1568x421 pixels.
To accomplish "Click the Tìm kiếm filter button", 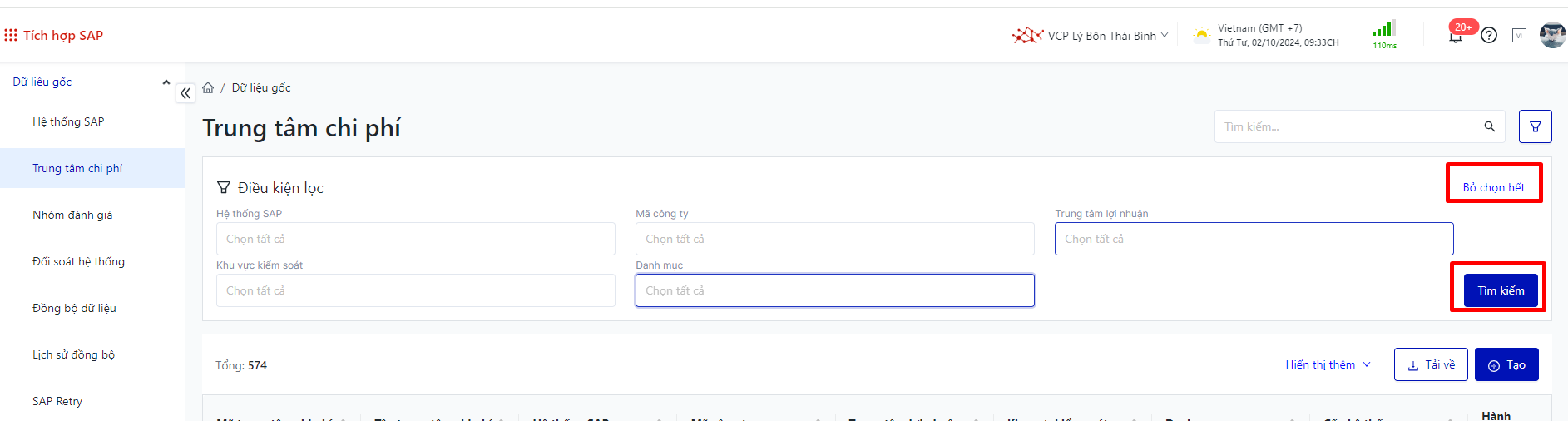I will [1500, 290].
